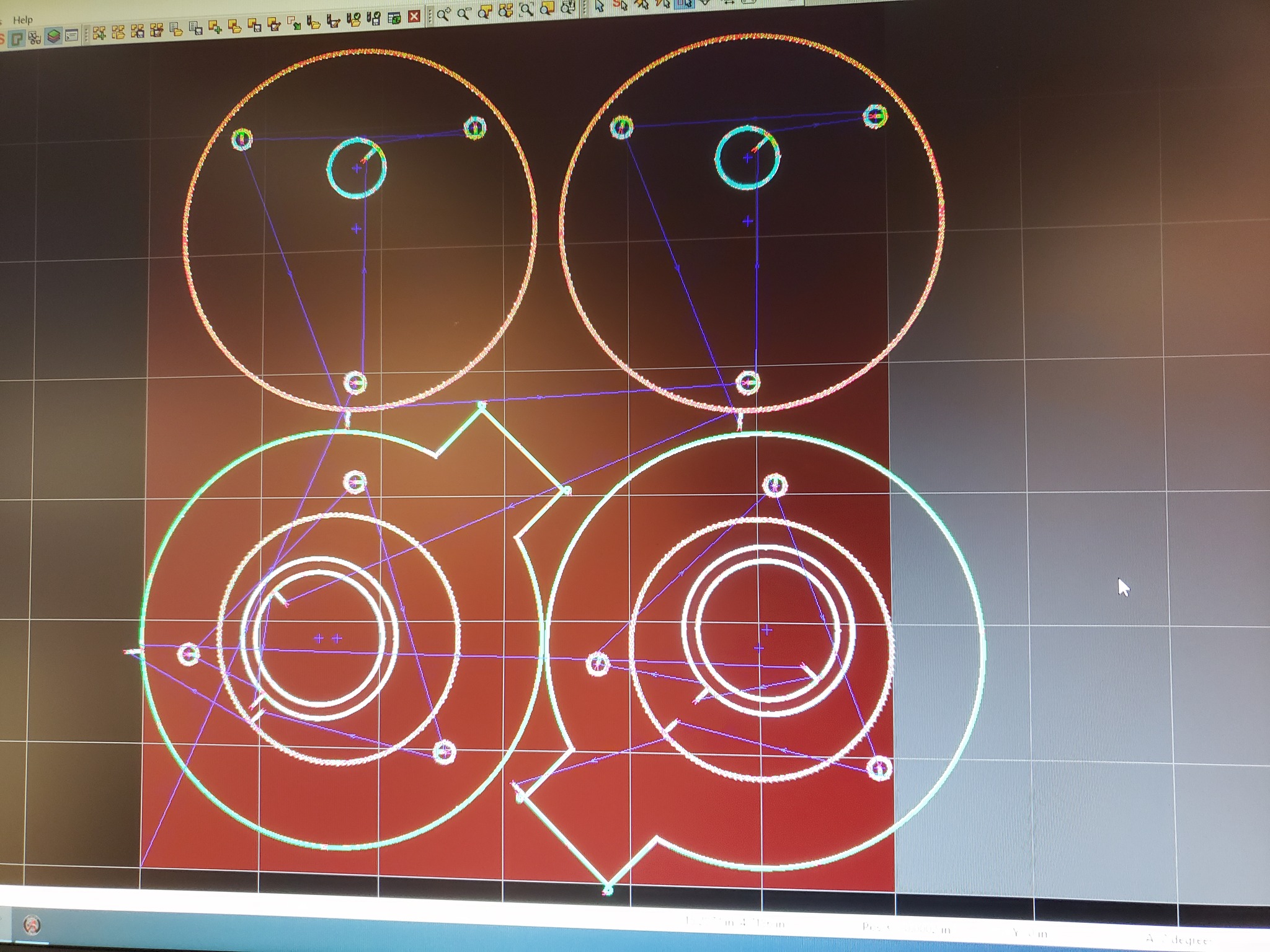Screen dimensions: 1270x952
Task: Click the edit toolpath pencil icon
Action: point(333,21)
